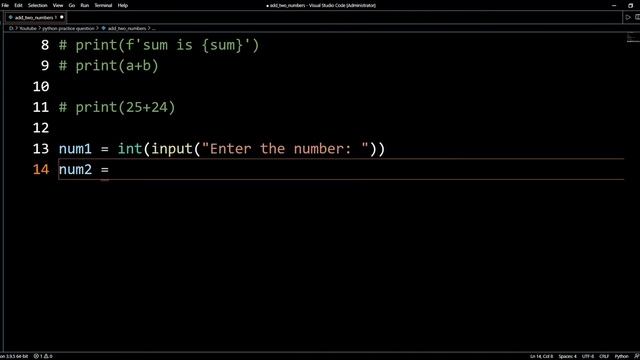Image resolution: width=640 pixels, height=360 pixels.
Task: Click the warning count triangle icon
Action: [x=48, y=356]
